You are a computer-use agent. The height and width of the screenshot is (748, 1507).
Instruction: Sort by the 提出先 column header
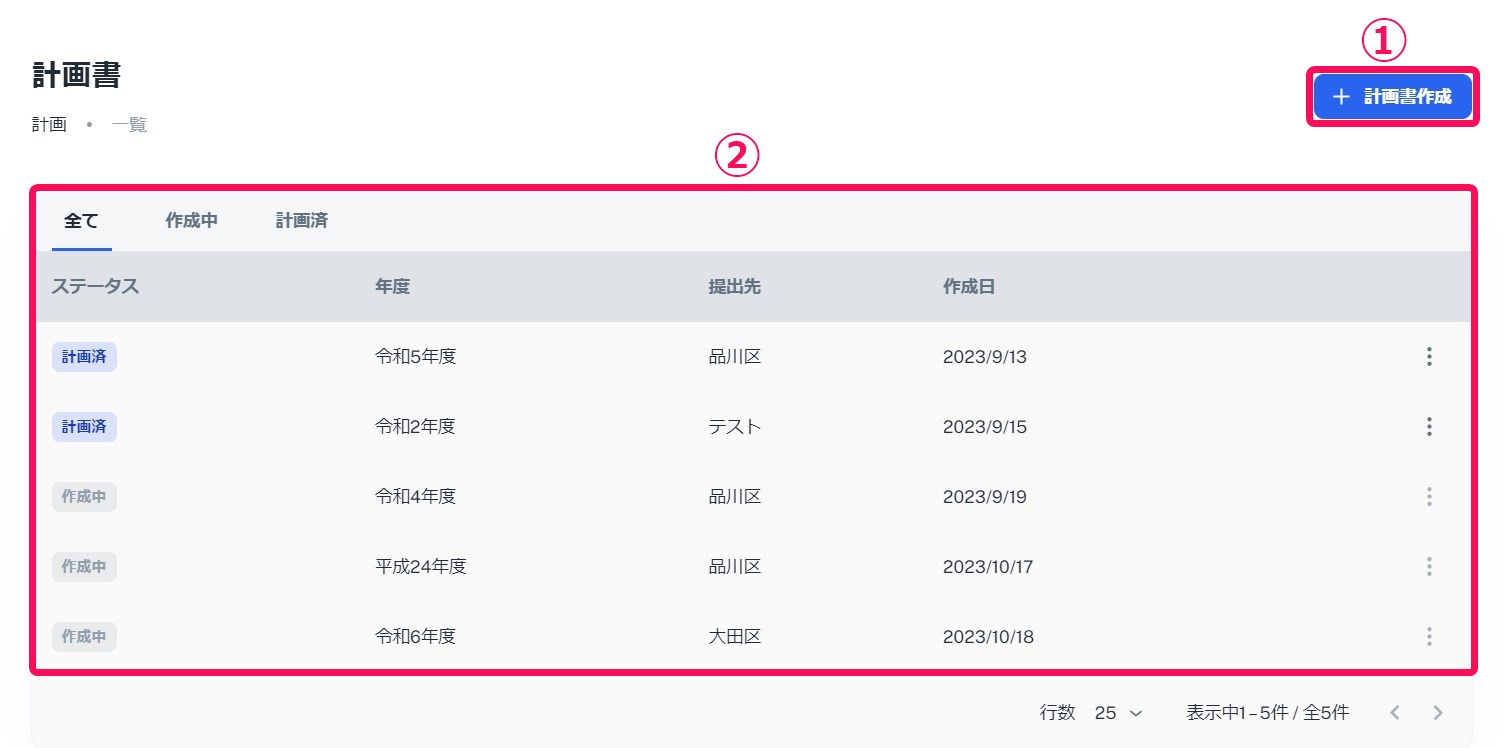click(x=735, y=287)
